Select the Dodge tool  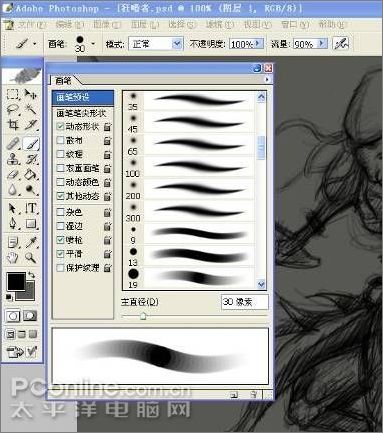tap(31, 190)
